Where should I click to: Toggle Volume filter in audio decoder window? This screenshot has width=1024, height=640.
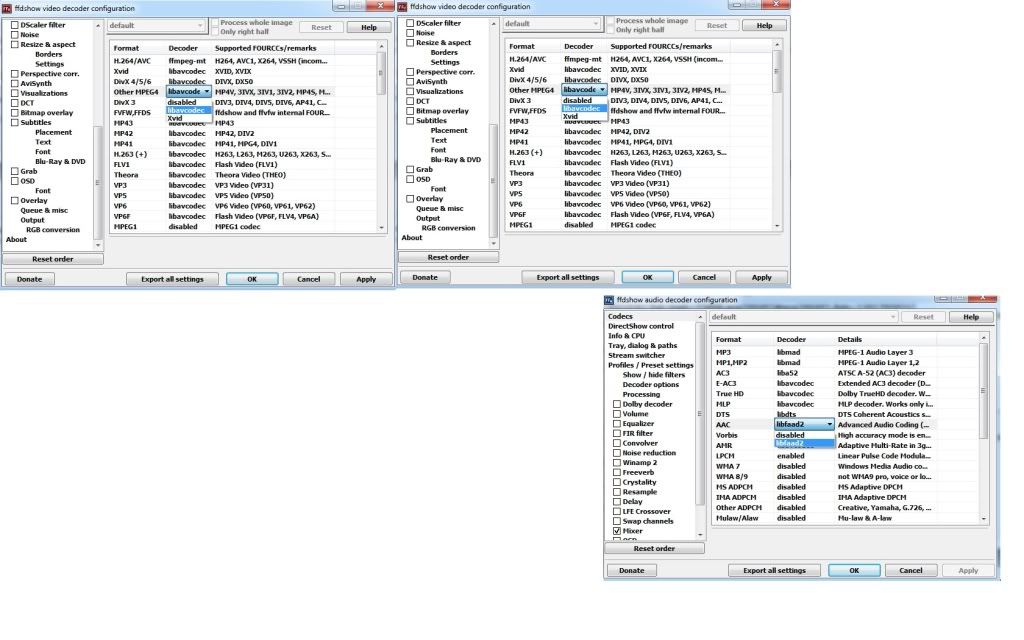click(616, 413)
